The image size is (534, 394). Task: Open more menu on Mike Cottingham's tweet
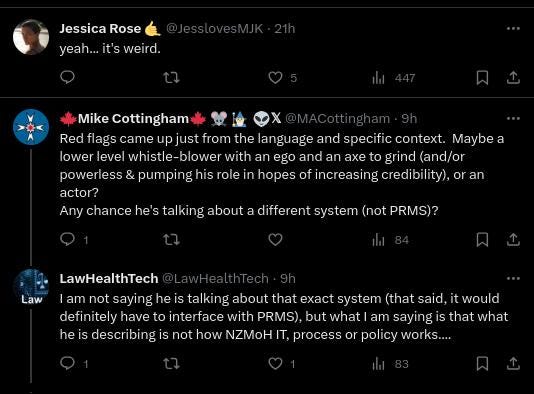pos(513,119)
